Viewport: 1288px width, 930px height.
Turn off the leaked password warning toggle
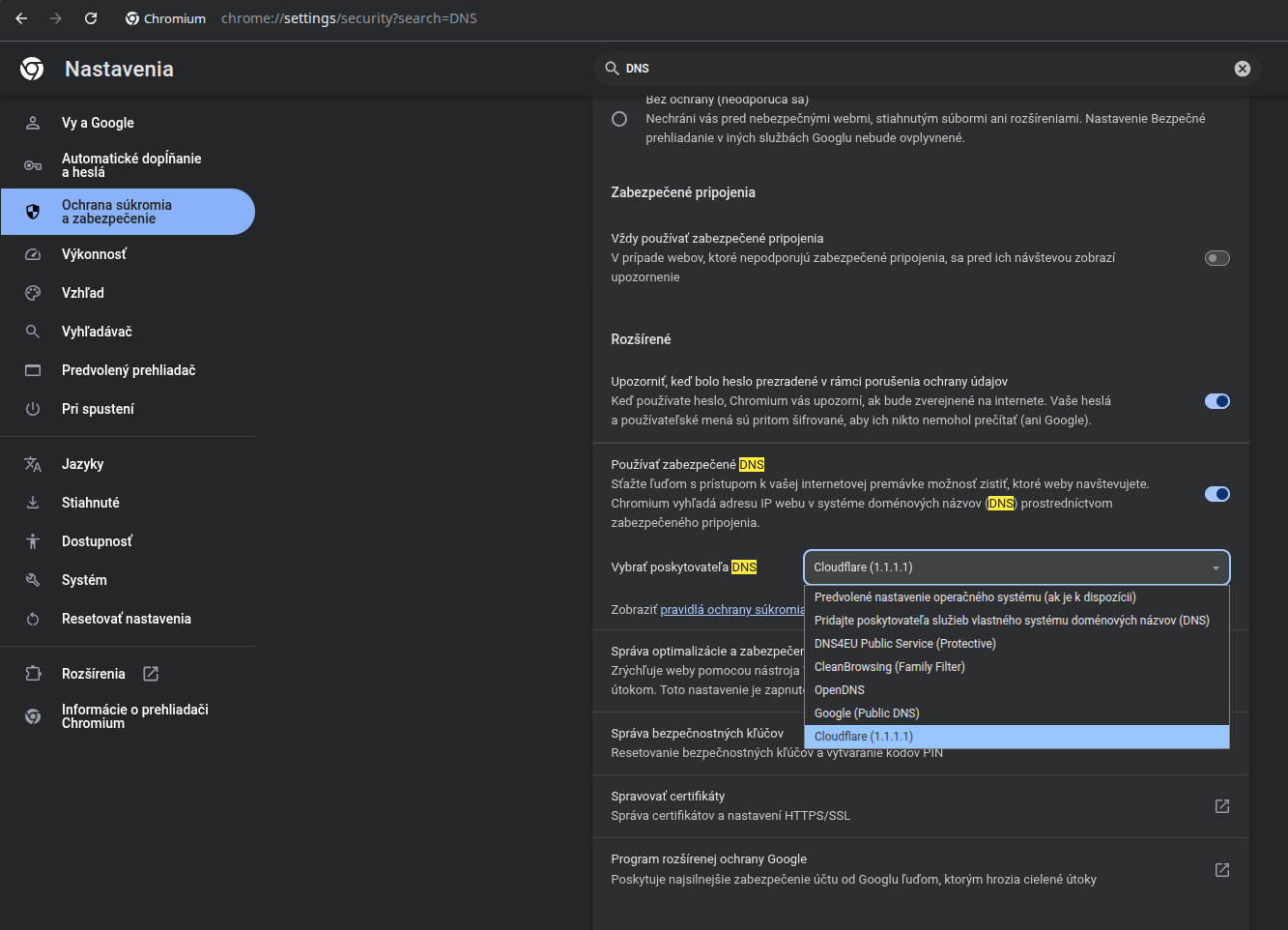click(1216, 401)
